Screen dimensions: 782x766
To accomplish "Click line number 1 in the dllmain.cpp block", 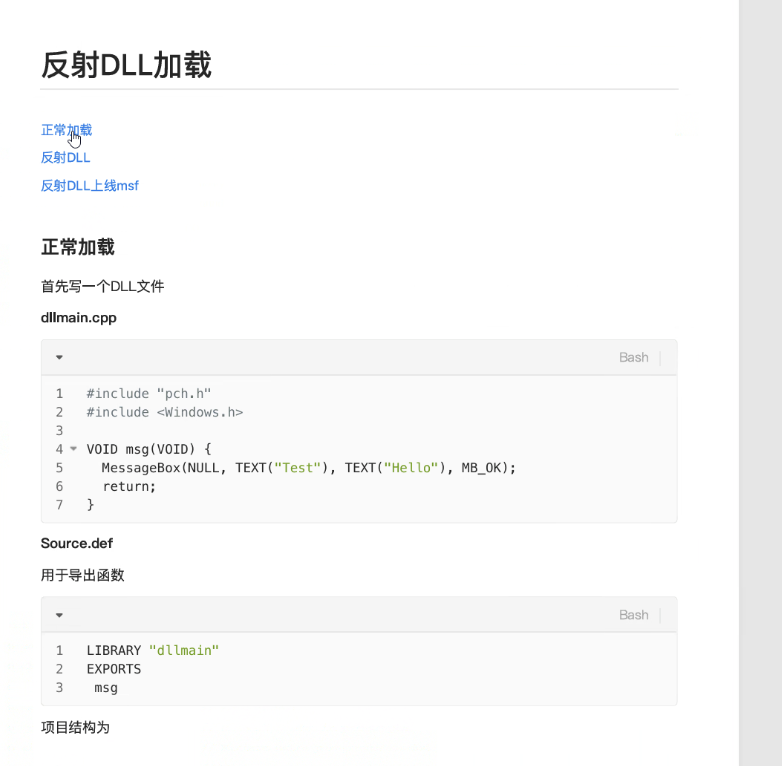I will [x=59, y=394].
